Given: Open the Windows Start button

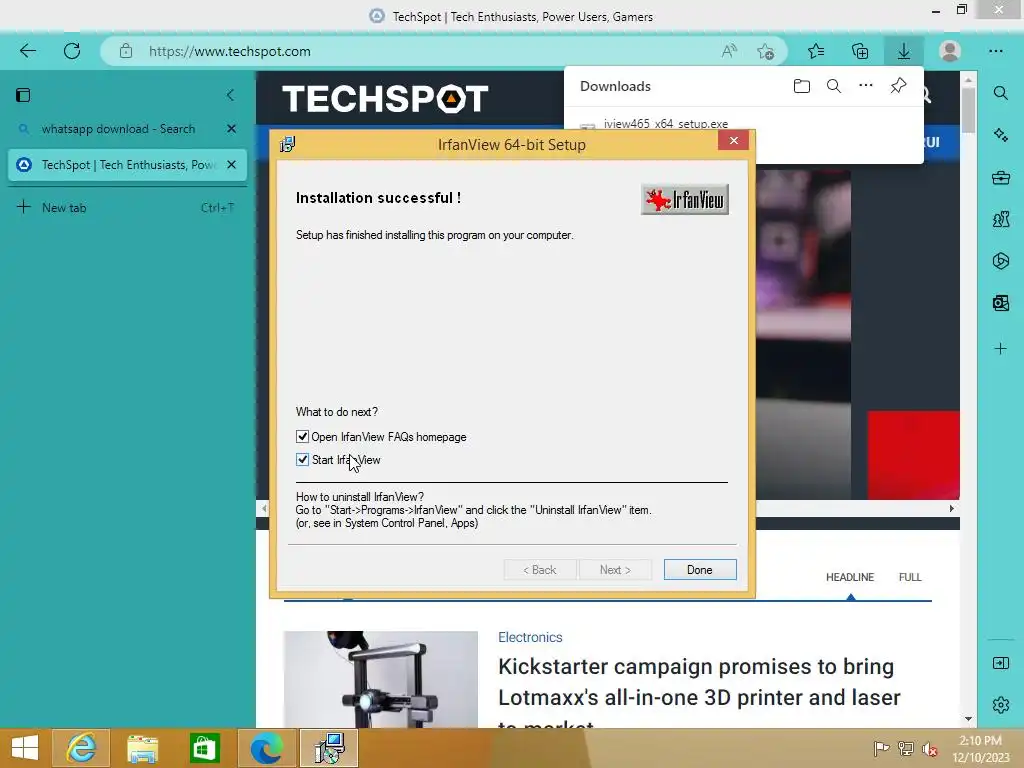Looking at the screenshot, I should pyautogui.click(x=25, y=748).
